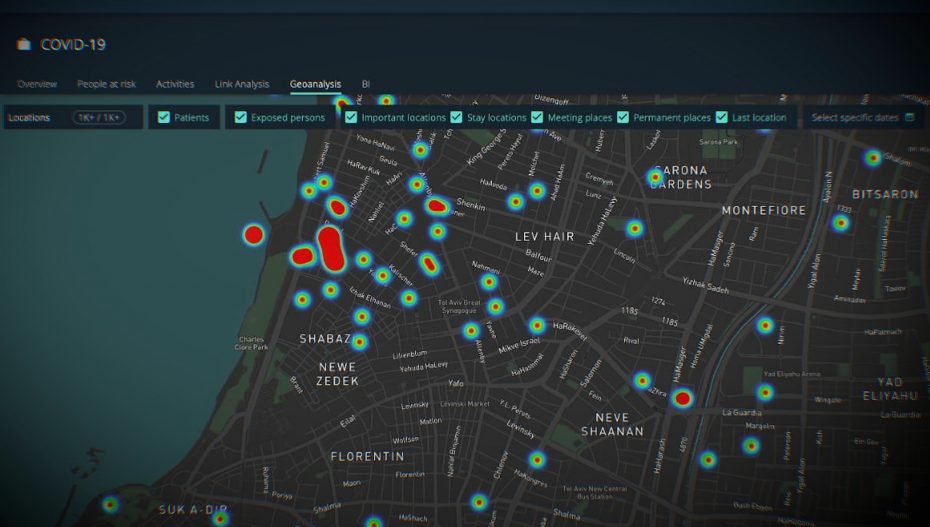The width and height of the screenshot is (930, 527).
Task: Toggle the Patients checkbox
Action: click(x=164, y=118)
